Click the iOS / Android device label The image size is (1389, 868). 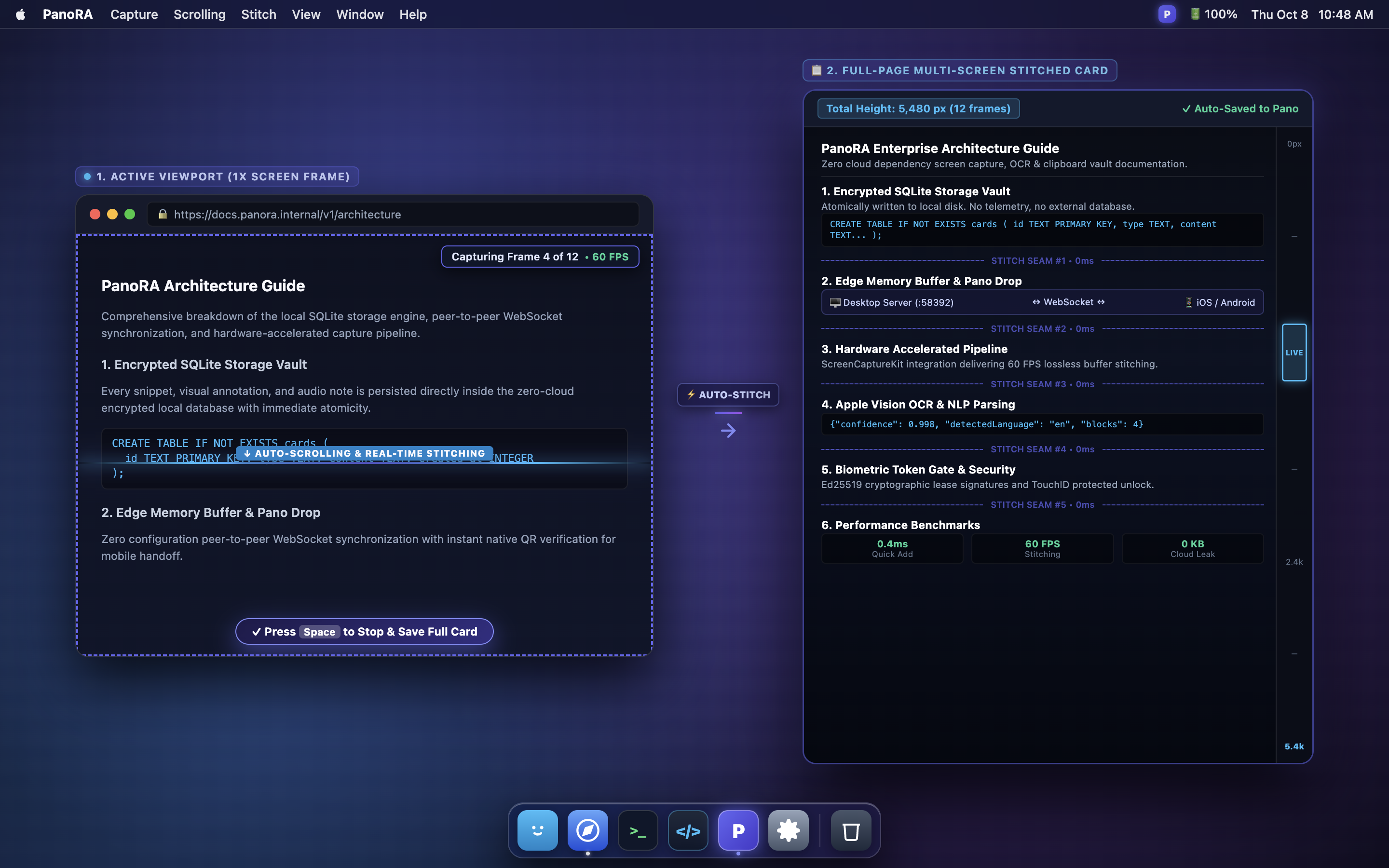click(x=1220, y=302)
